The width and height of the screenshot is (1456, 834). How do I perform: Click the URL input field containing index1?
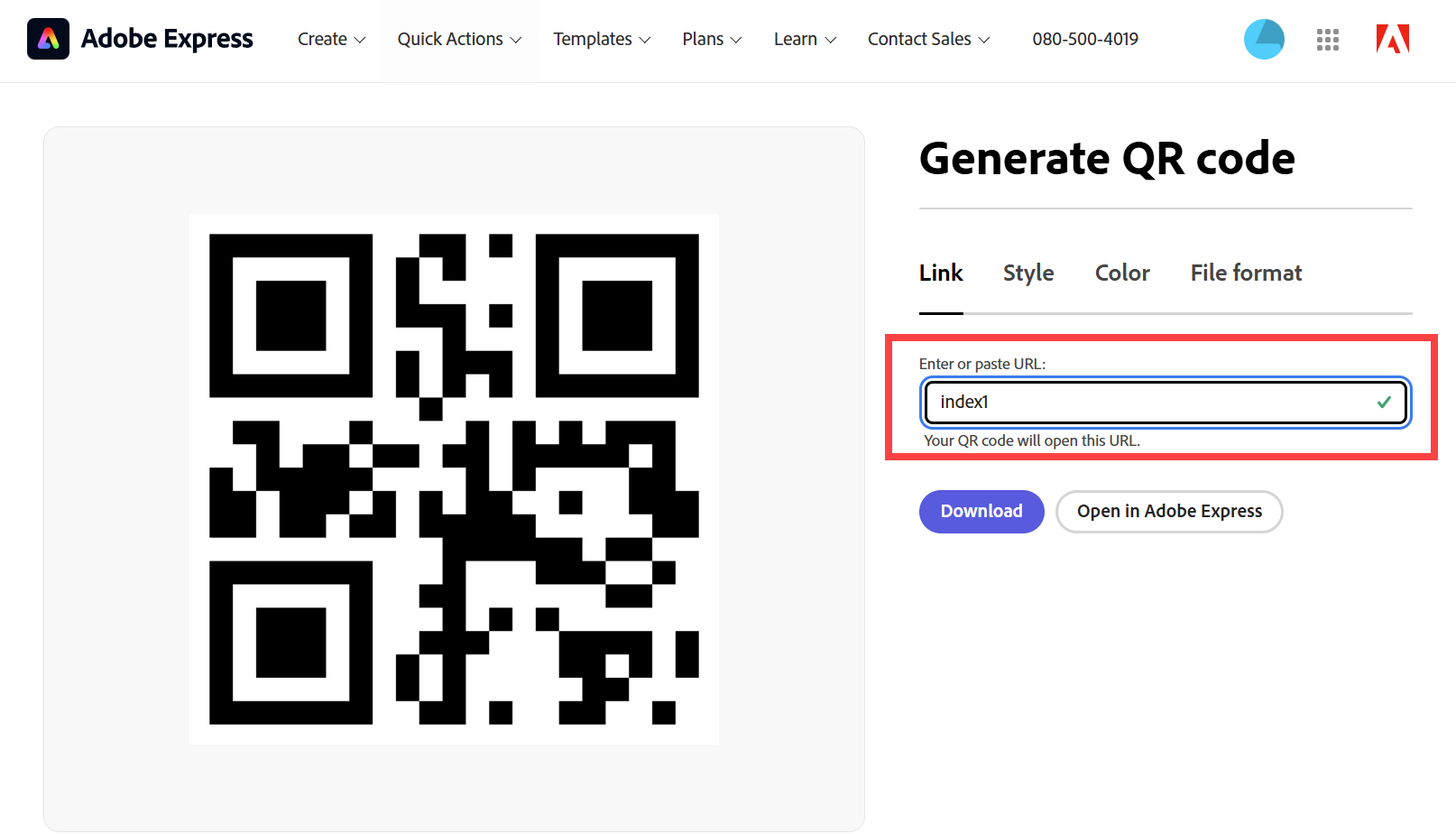1165,403
